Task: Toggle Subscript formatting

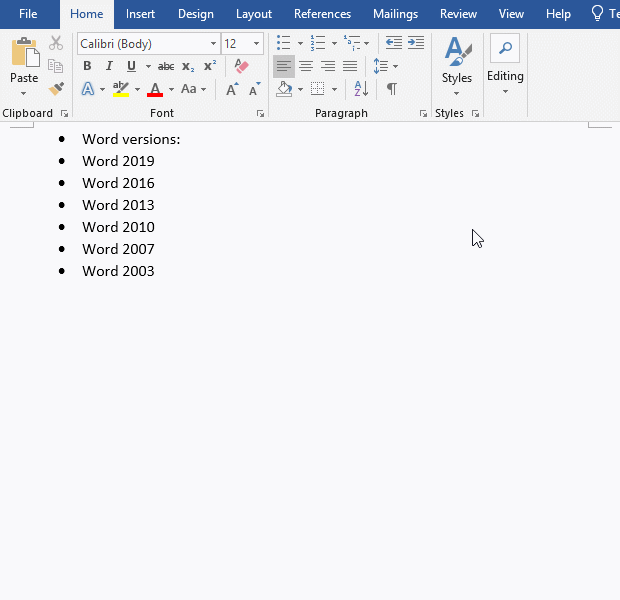Action: (188, 66)
